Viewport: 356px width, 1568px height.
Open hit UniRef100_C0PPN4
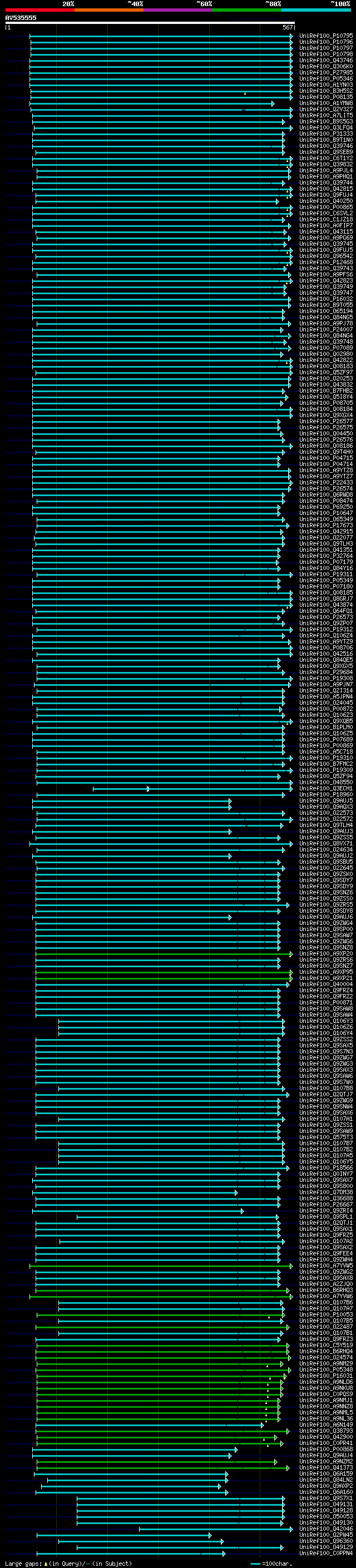[325, 1553]
